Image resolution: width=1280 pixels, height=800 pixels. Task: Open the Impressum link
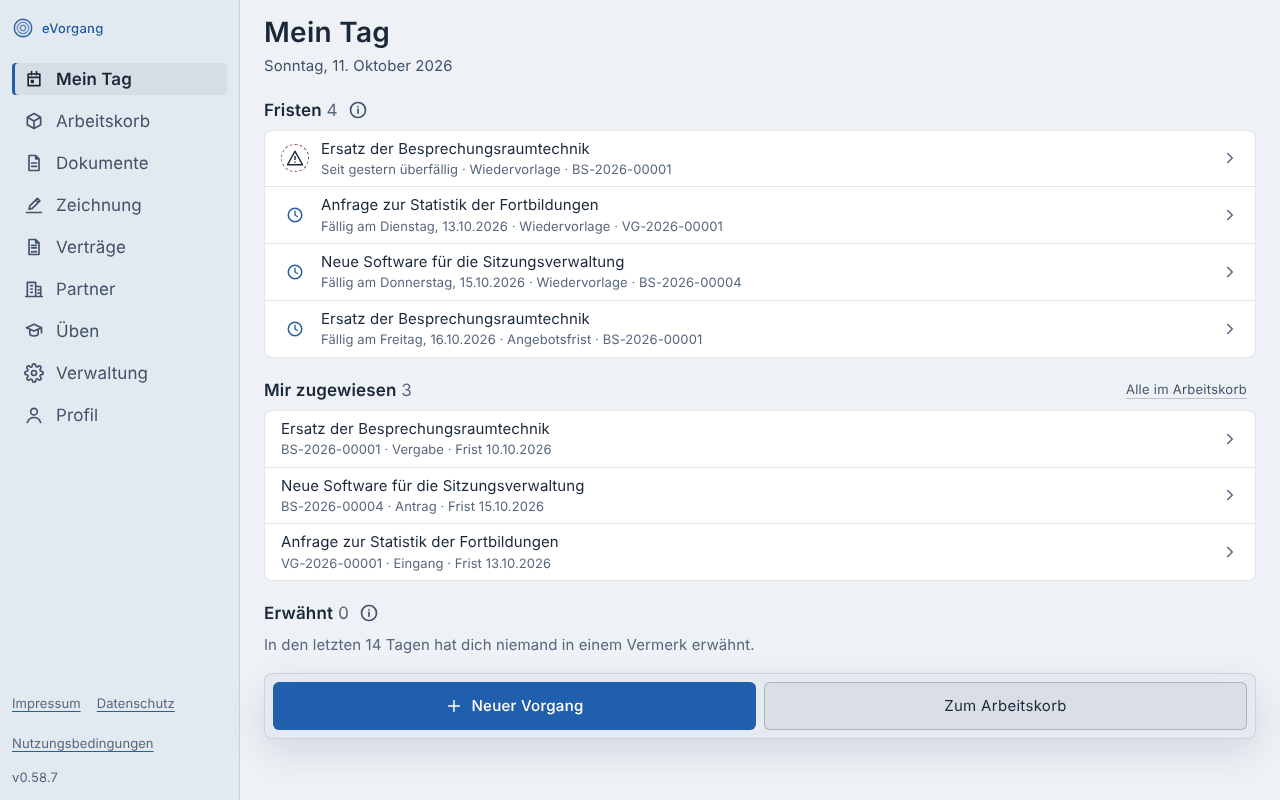[46, 704]
